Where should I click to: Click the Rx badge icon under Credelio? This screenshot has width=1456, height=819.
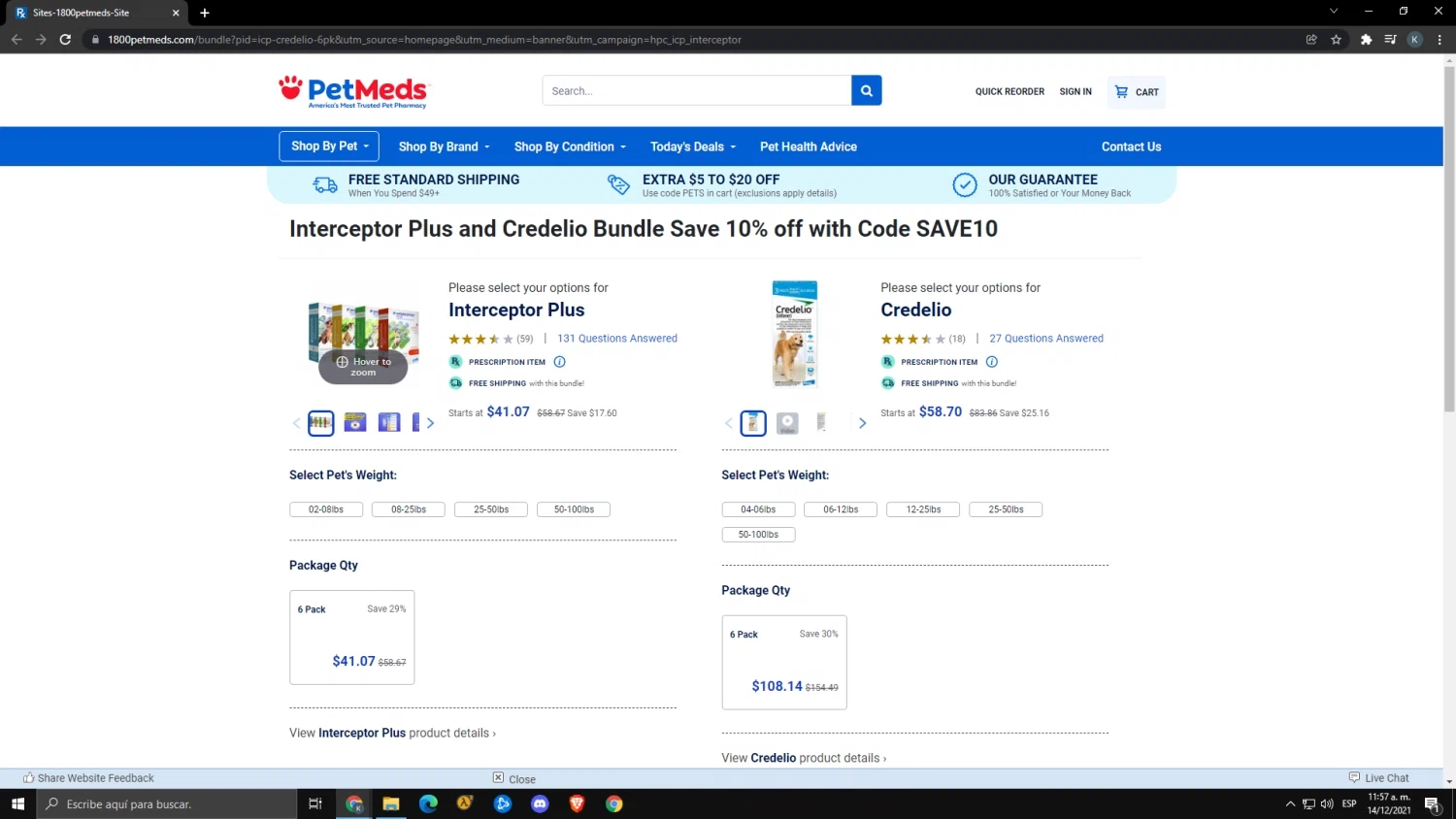point(887,362)
